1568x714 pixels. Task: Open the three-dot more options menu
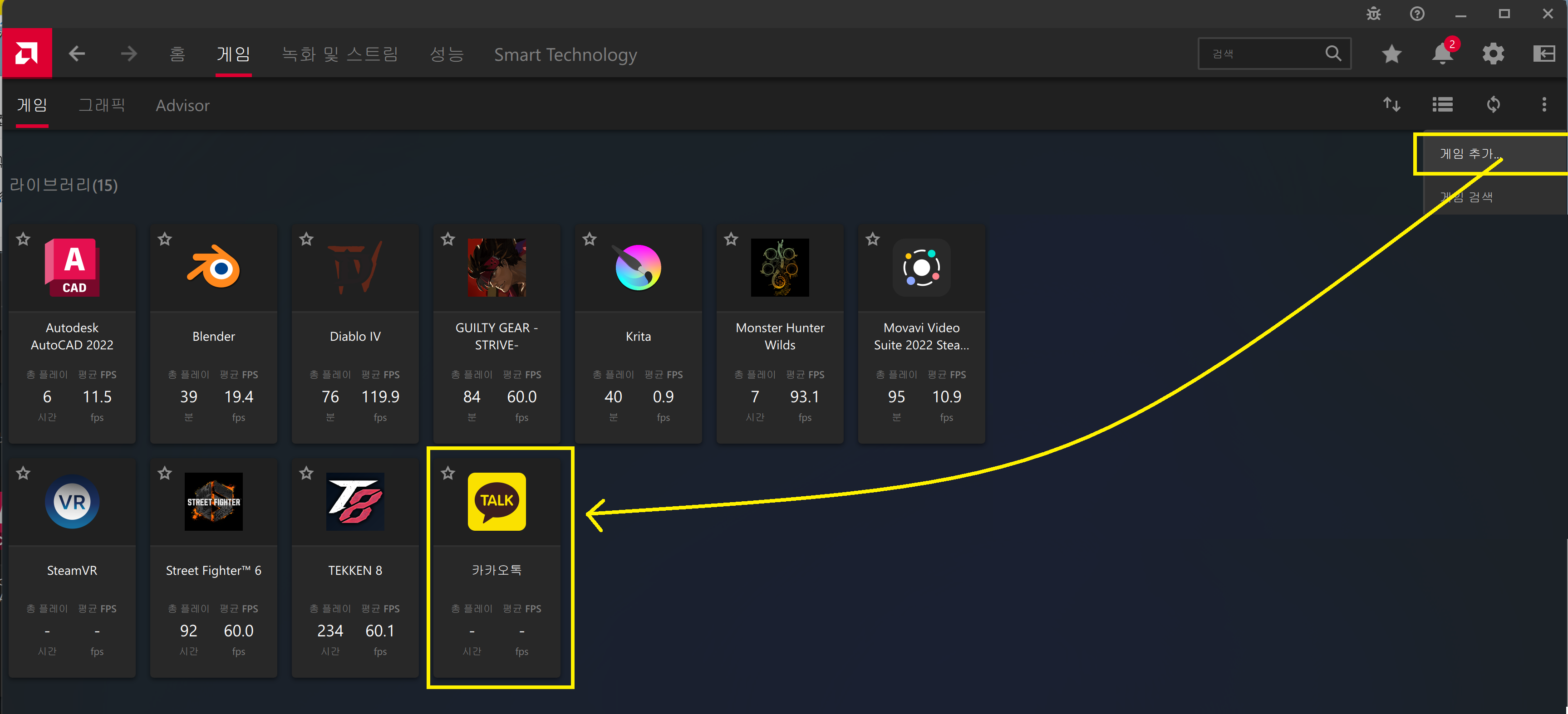coord(1543,105)
